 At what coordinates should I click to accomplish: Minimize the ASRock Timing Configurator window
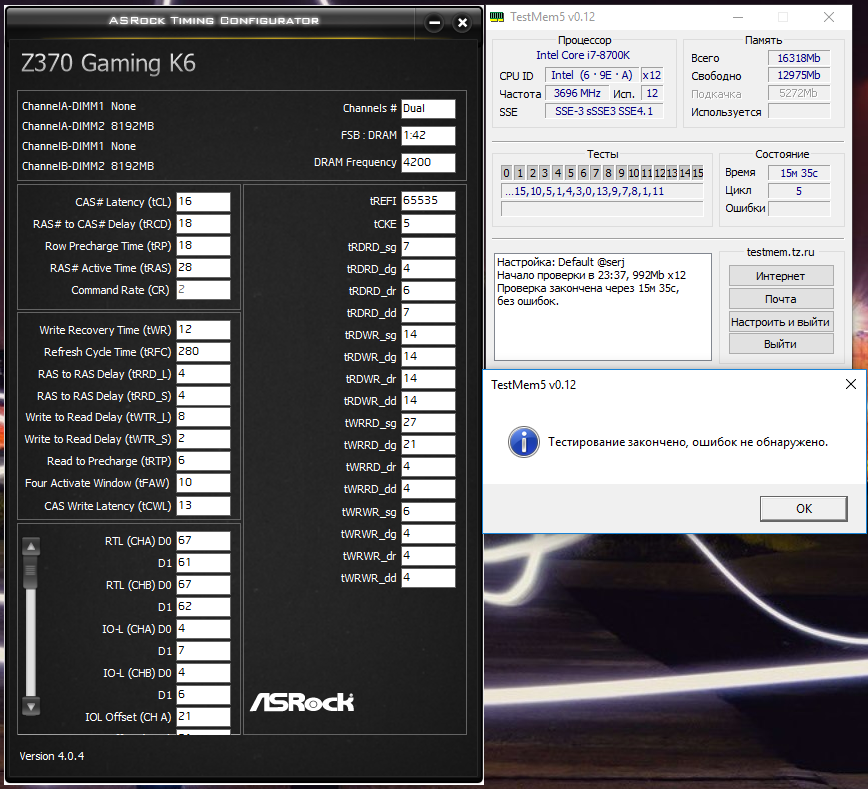tap(435, 23)
